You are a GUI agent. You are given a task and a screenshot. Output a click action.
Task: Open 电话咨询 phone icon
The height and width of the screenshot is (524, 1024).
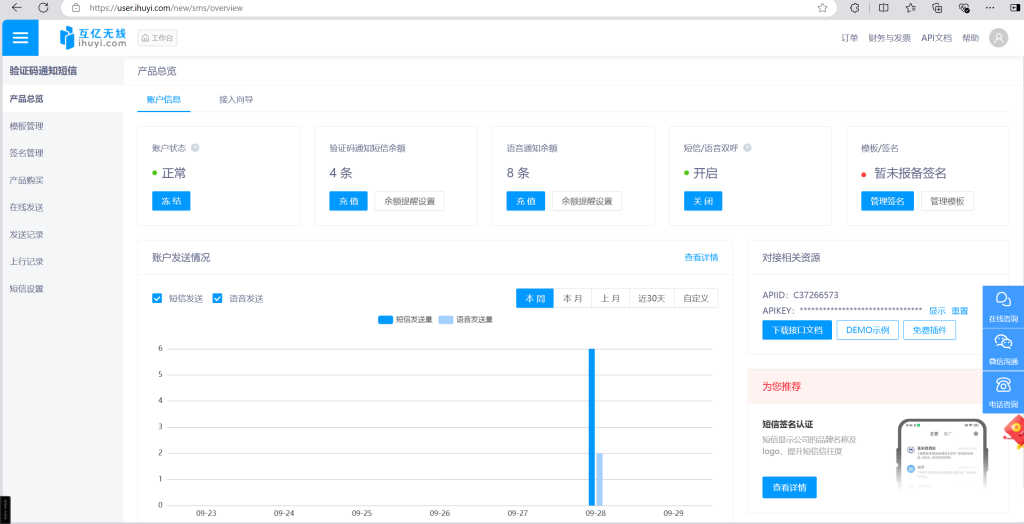point(1003,392)
